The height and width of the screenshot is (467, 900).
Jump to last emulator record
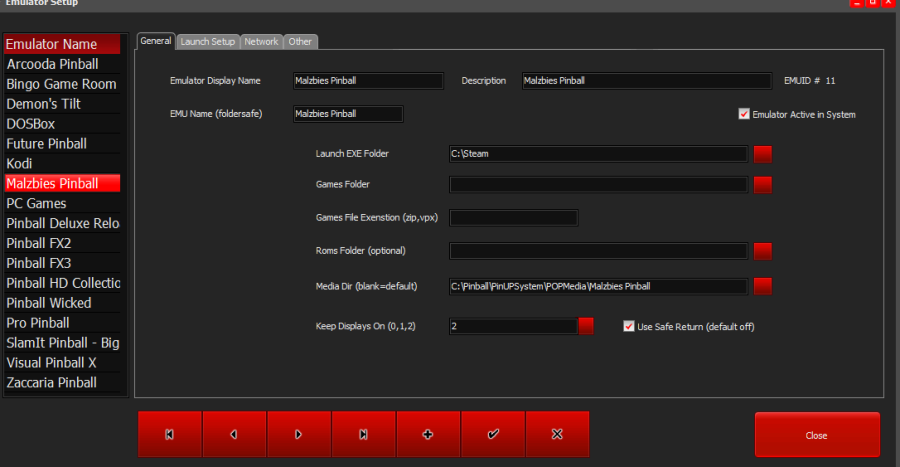pos(363,434)
